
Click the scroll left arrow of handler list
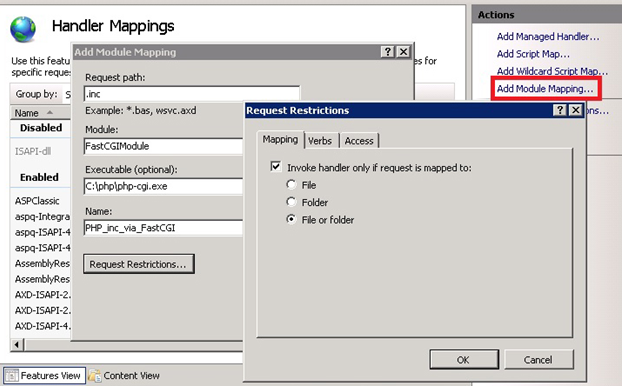coord(17,344)
